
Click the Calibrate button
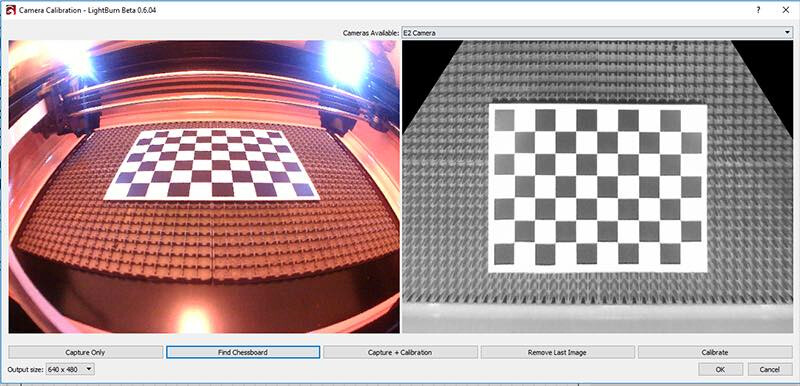715,352
